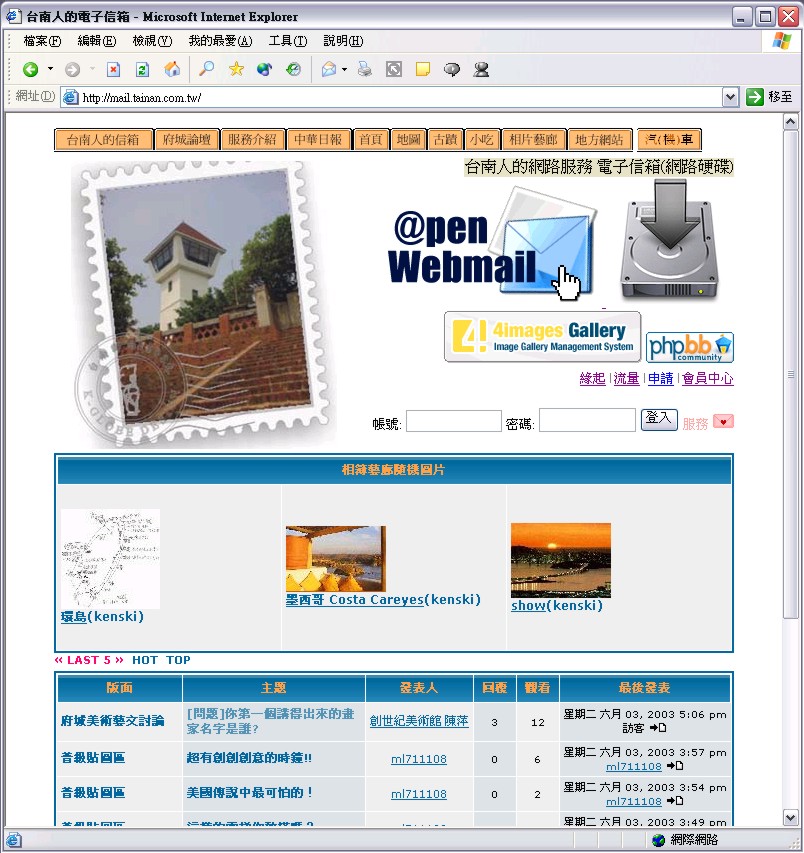Click the hard disk download icon
804x853 pixels.
670,239
